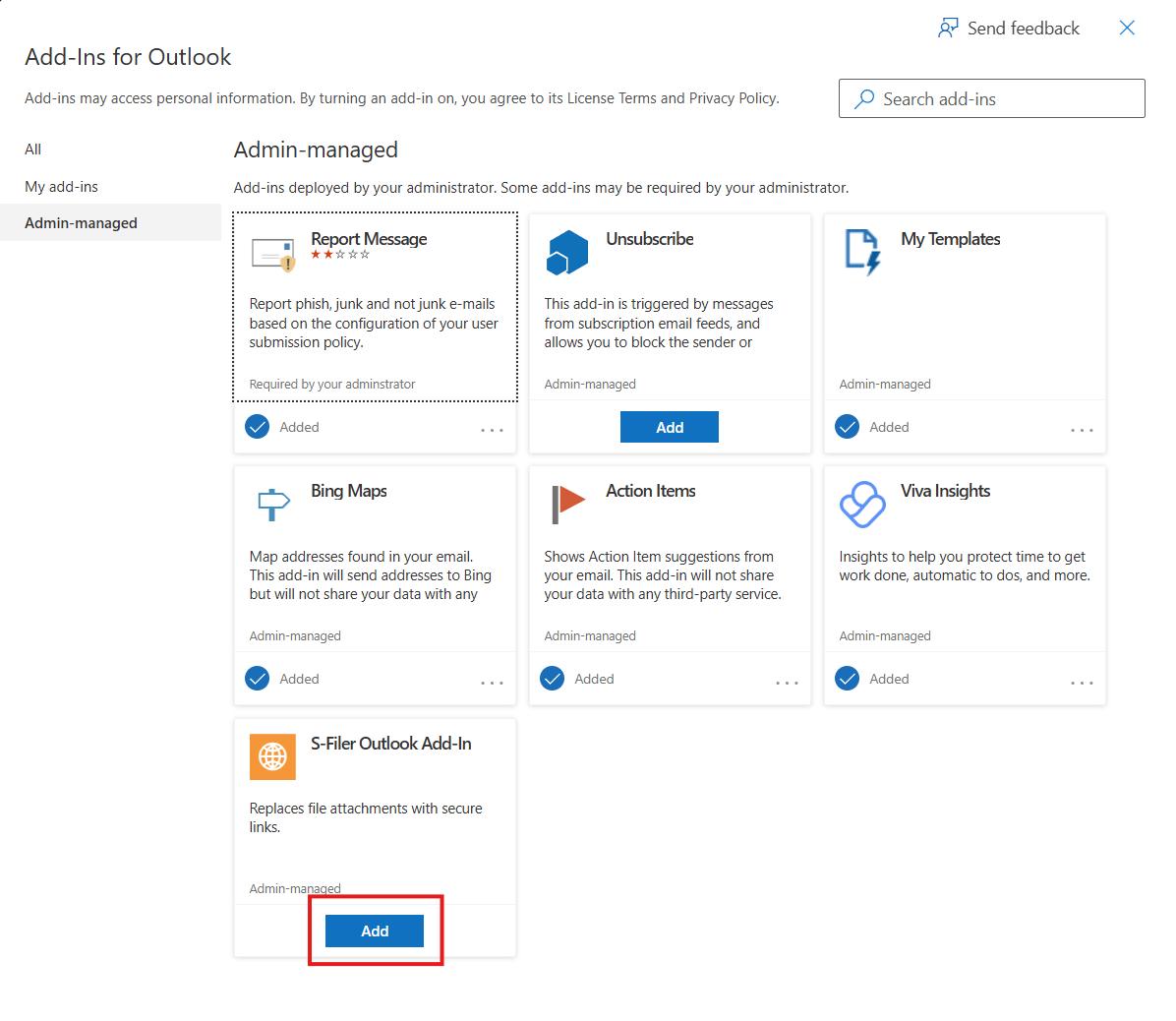Viewport: 1176px width, 1021px height.
Task: Open the Bing Maps add-in title
Action: click(x=349, y=491)
